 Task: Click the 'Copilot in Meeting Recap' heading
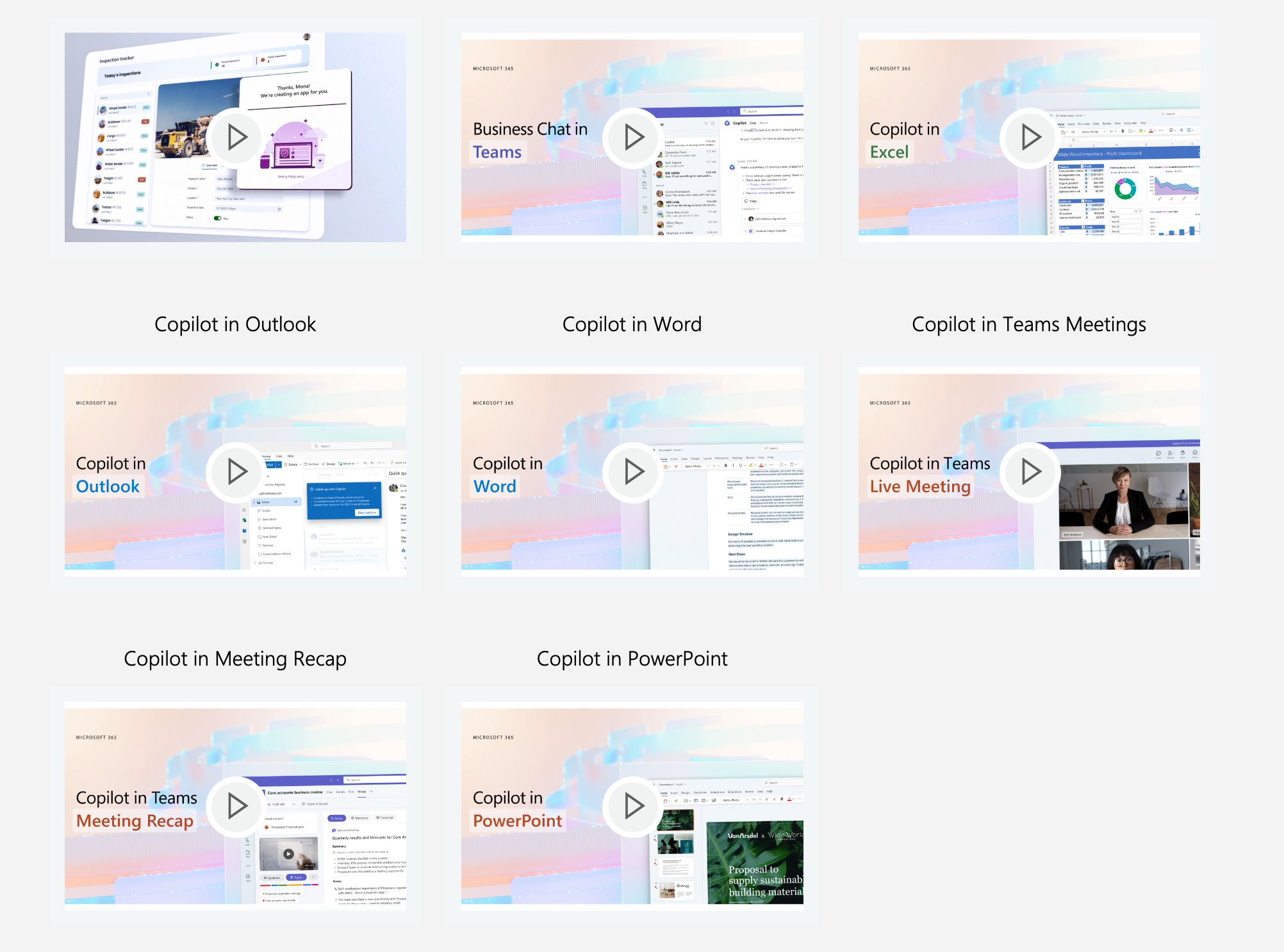click(x=235, y=659)
